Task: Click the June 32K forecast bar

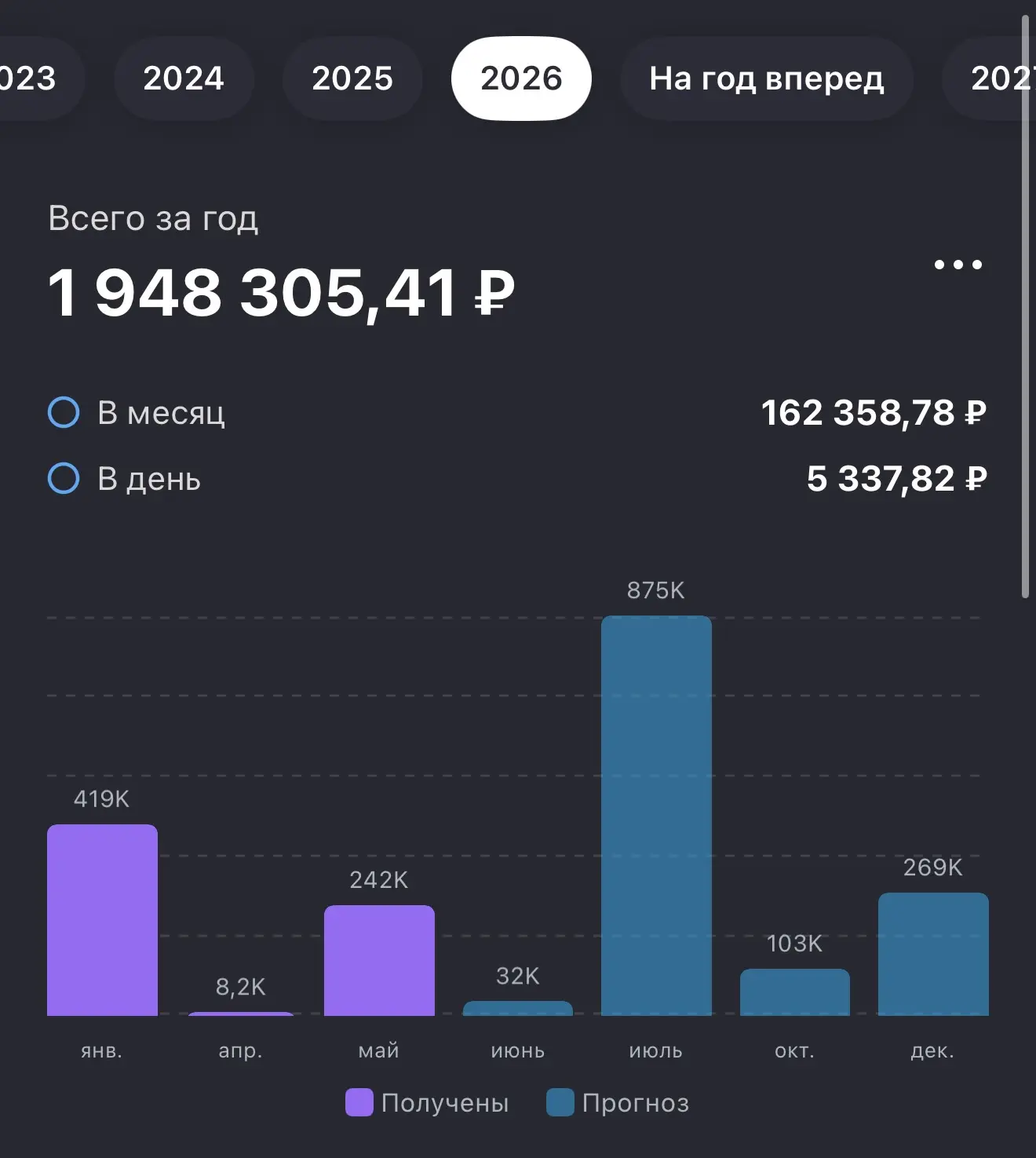Action: (518, 1008)
